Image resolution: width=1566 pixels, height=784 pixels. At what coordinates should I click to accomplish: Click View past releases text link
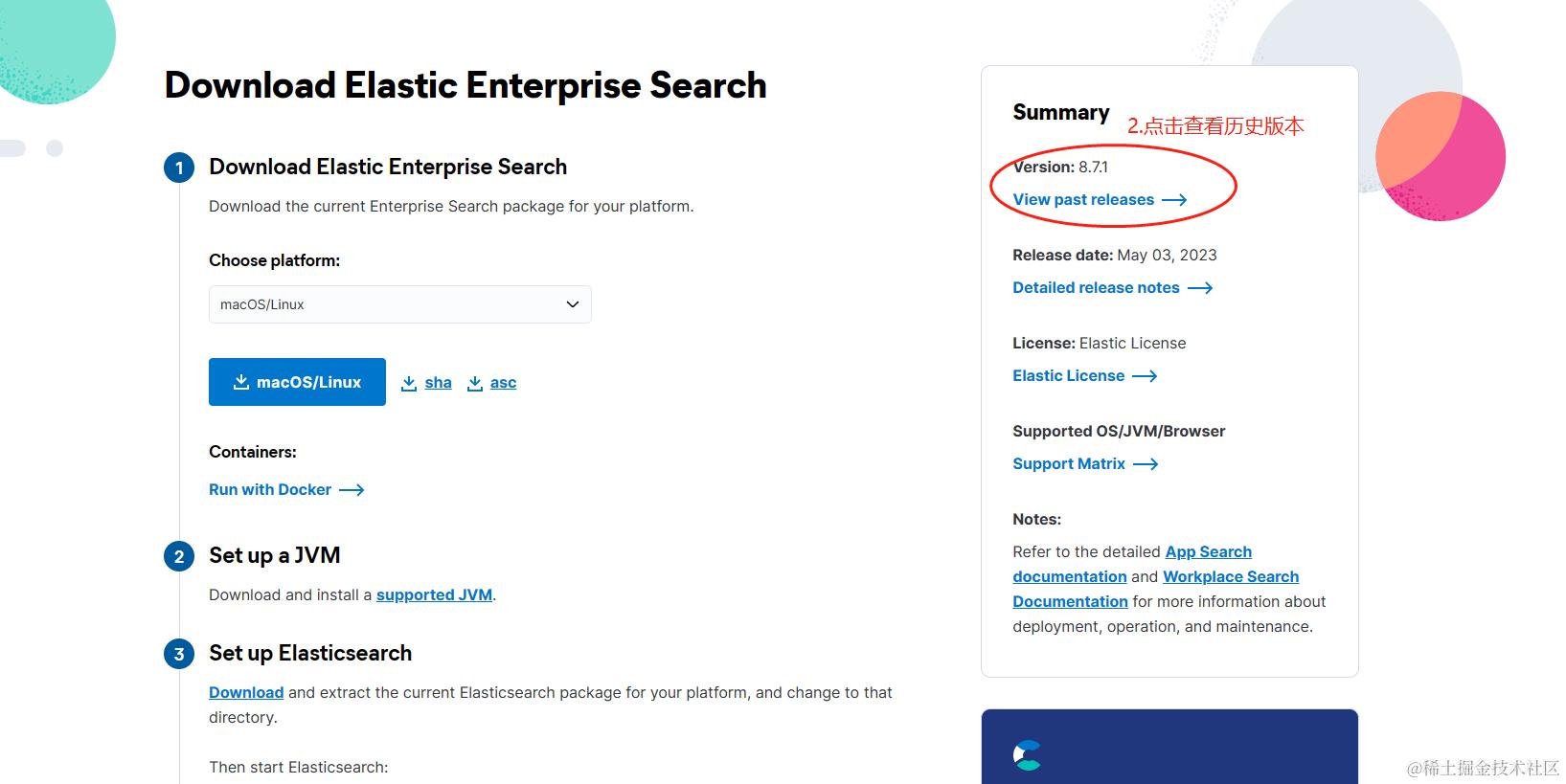(1083, 200)
